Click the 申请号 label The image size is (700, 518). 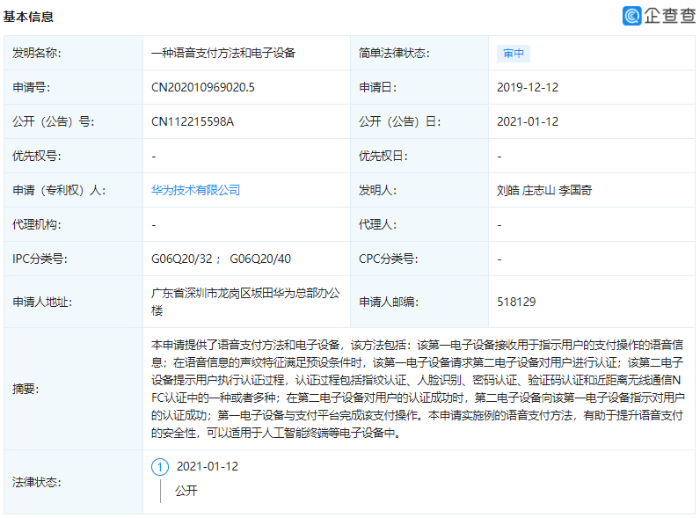click(31, 88)
